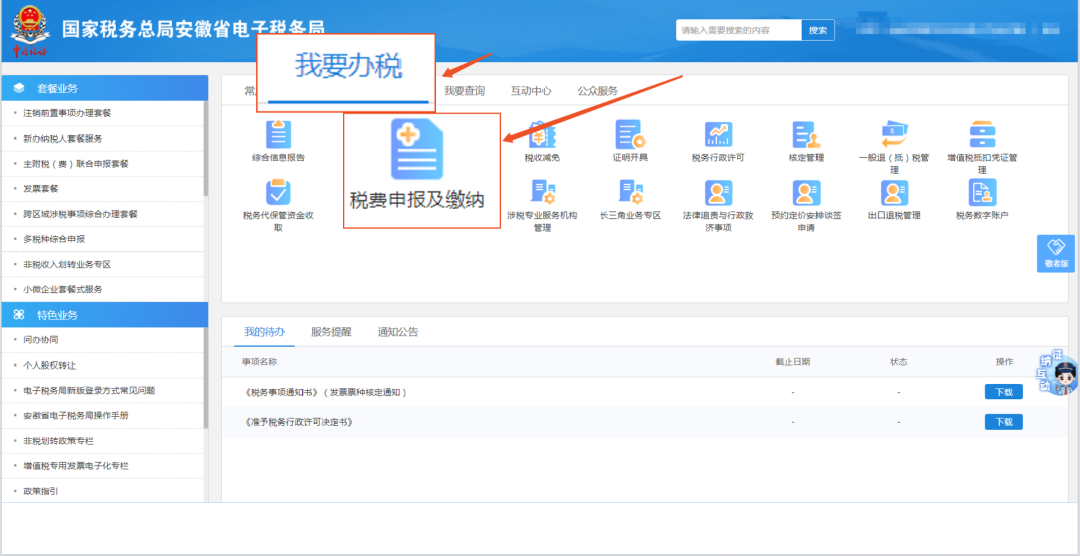Open 增值税抵扣凭证管理 icon

[982, 135]
